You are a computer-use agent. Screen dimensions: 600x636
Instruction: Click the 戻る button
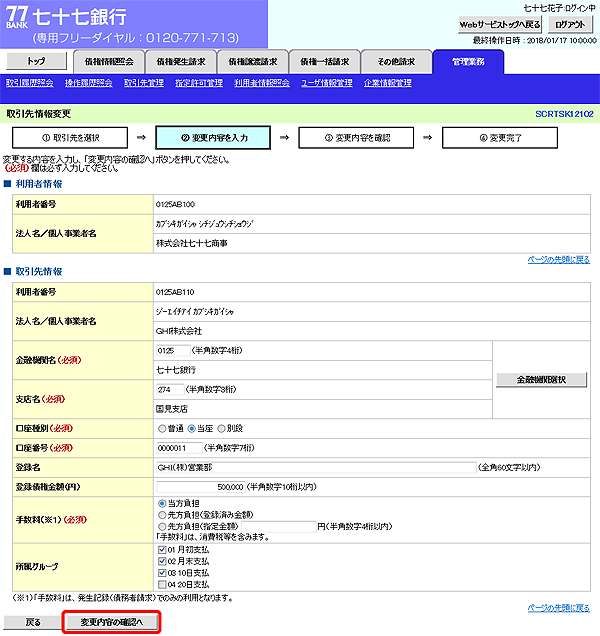pos(33,622)
